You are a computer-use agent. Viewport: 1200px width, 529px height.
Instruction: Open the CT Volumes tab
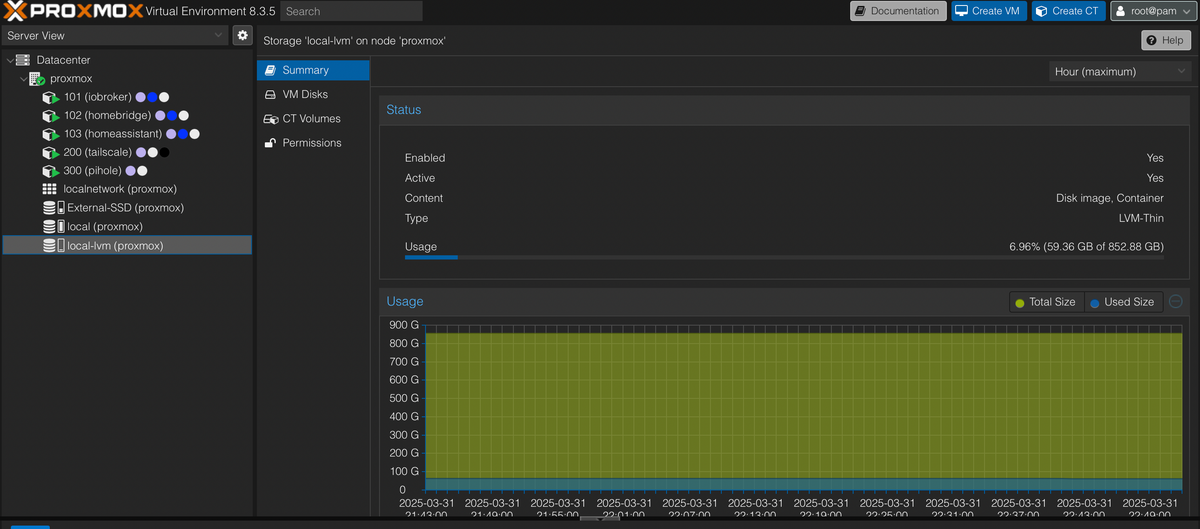tap(313, 119)
